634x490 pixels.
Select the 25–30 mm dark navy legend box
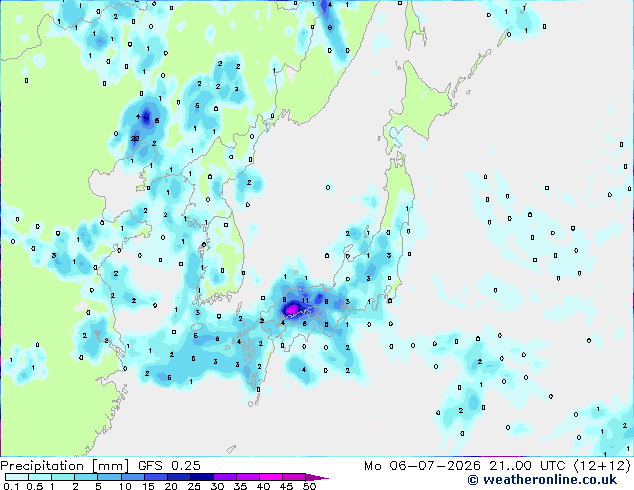pos(201,477)
